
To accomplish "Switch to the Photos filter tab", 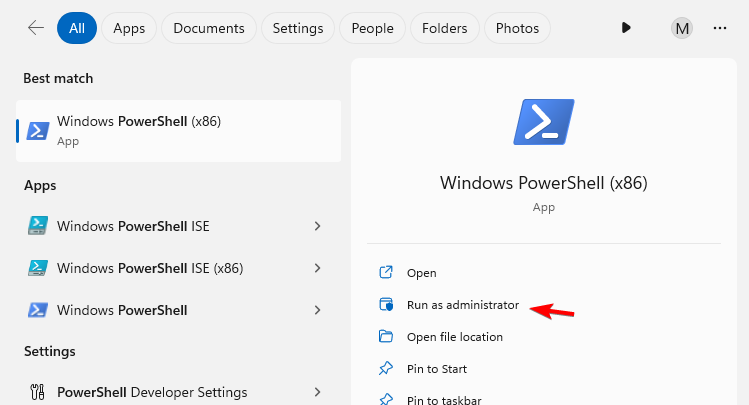I will (x=517, y=28).
